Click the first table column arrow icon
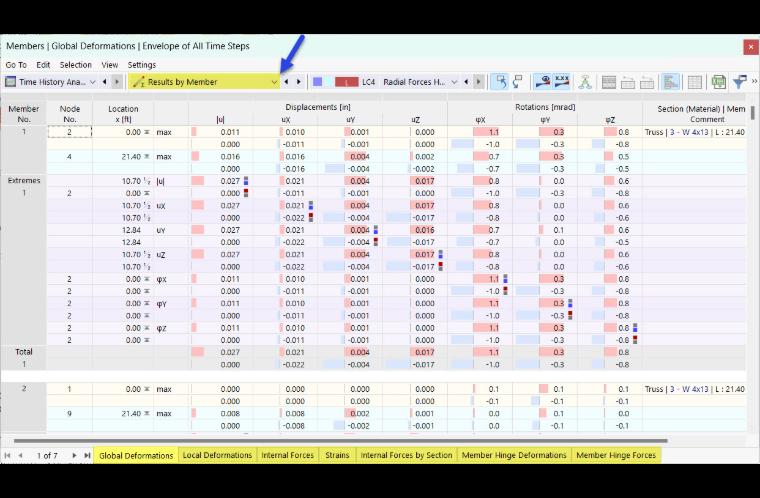This screenshot has height=498, width=760. [628, 82]
